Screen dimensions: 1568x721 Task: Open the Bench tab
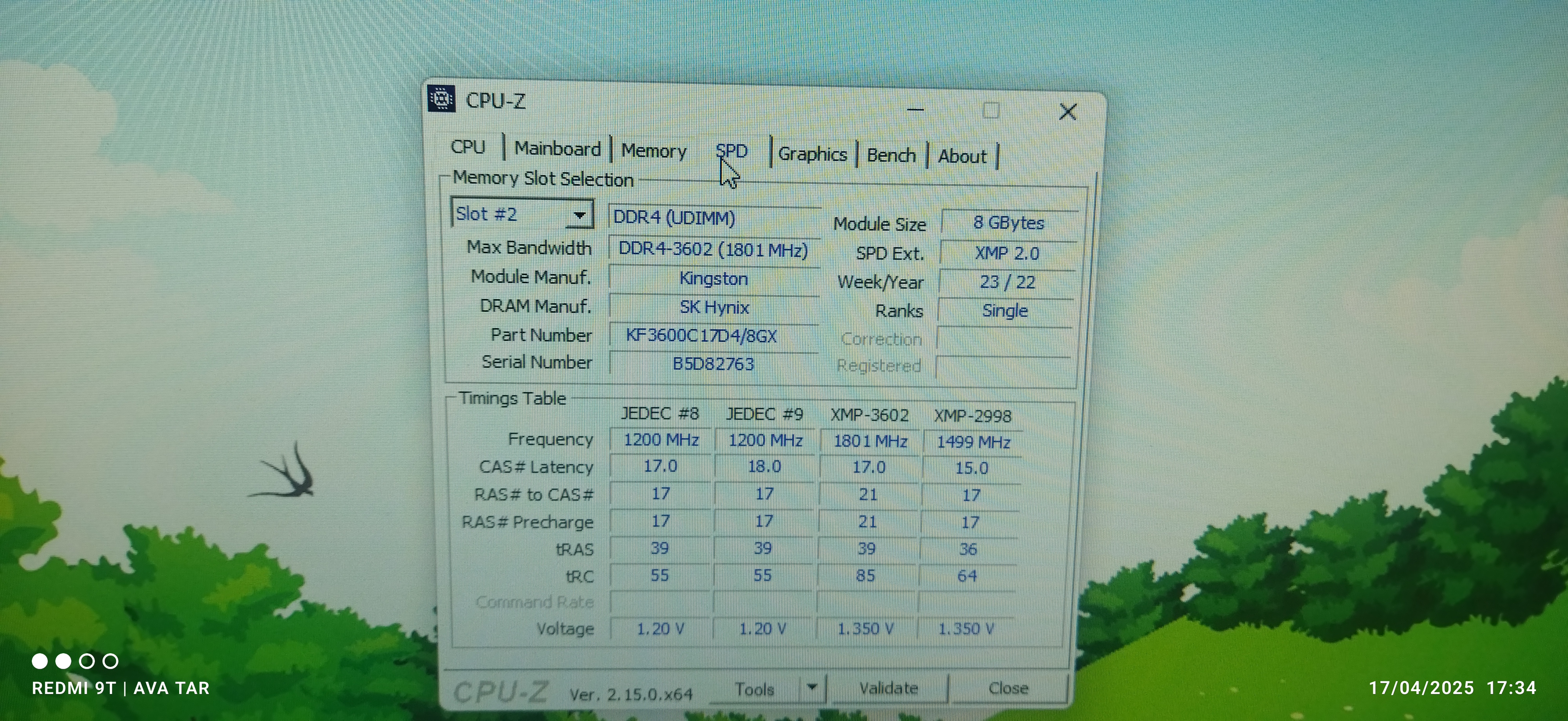click(891, 156)
